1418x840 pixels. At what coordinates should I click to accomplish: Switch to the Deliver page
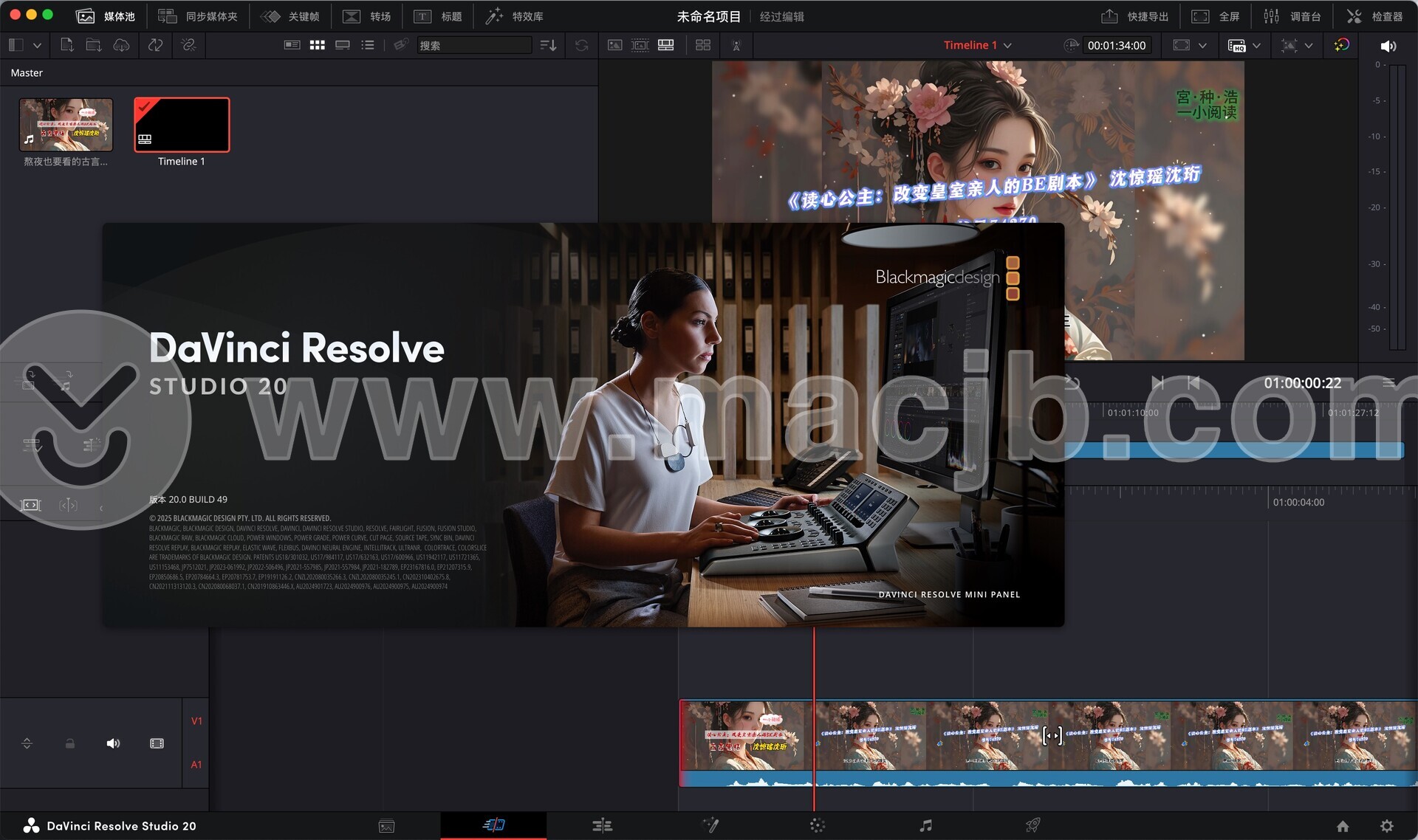(1033, 825)
